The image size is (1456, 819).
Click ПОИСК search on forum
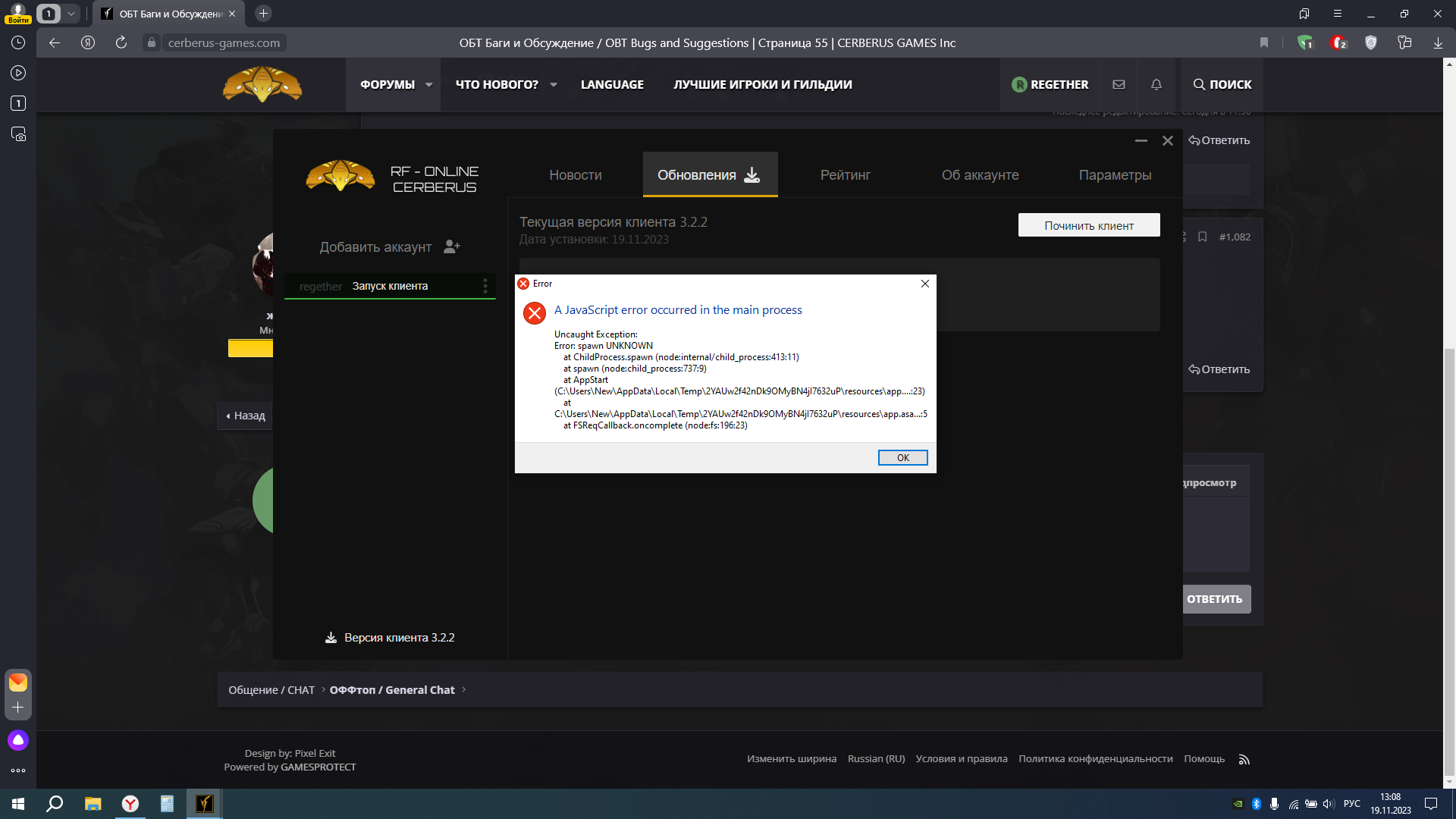(1222, 85)
